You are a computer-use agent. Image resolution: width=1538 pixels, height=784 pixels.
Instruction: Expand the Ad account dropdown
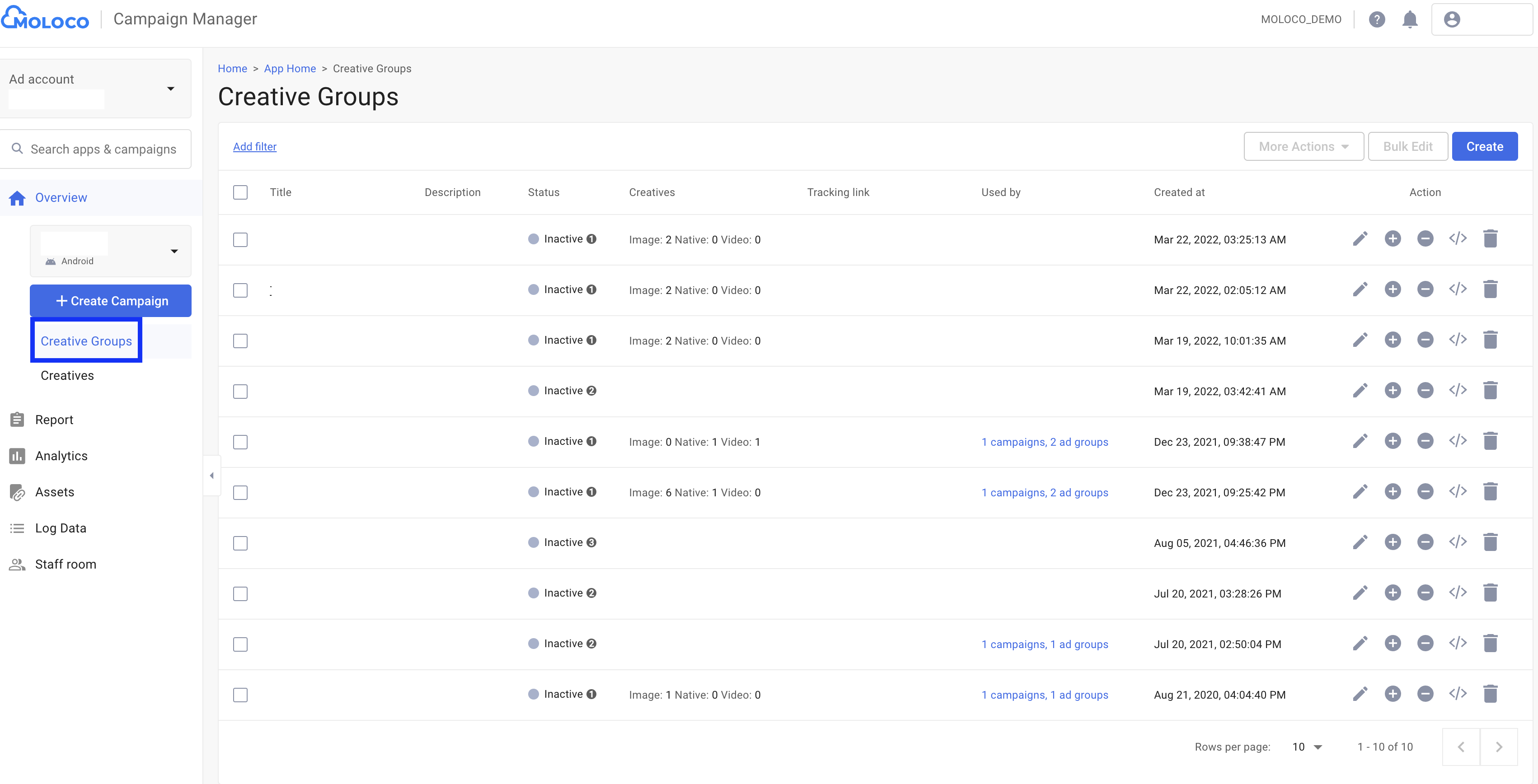pyautogui.click(x=170, y=89)
